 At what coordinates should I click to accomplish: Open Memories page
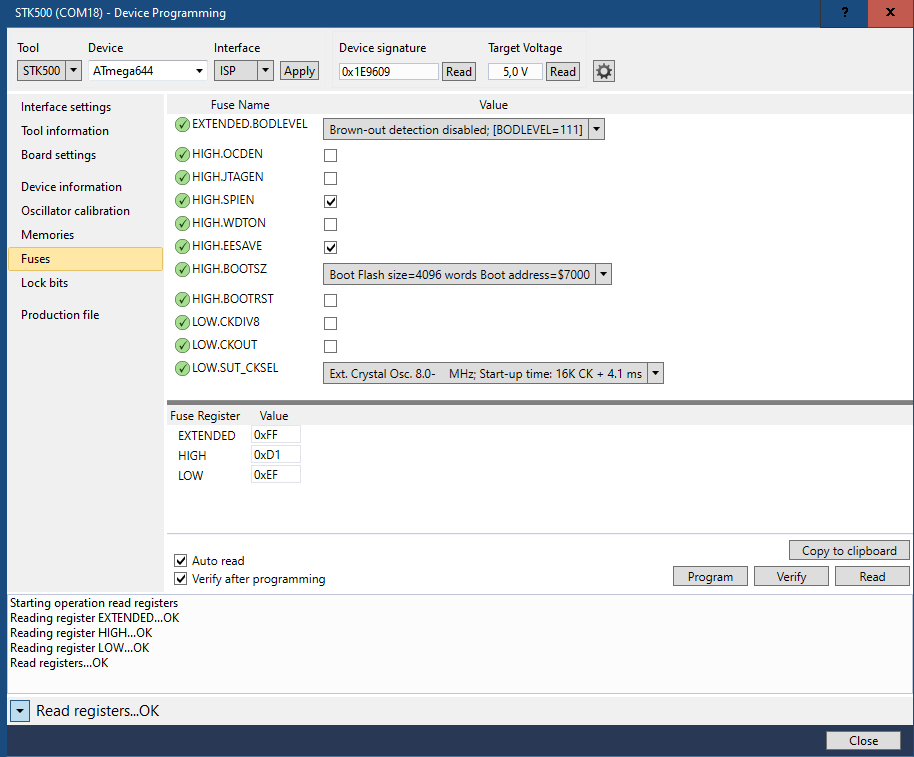[47, 235]
